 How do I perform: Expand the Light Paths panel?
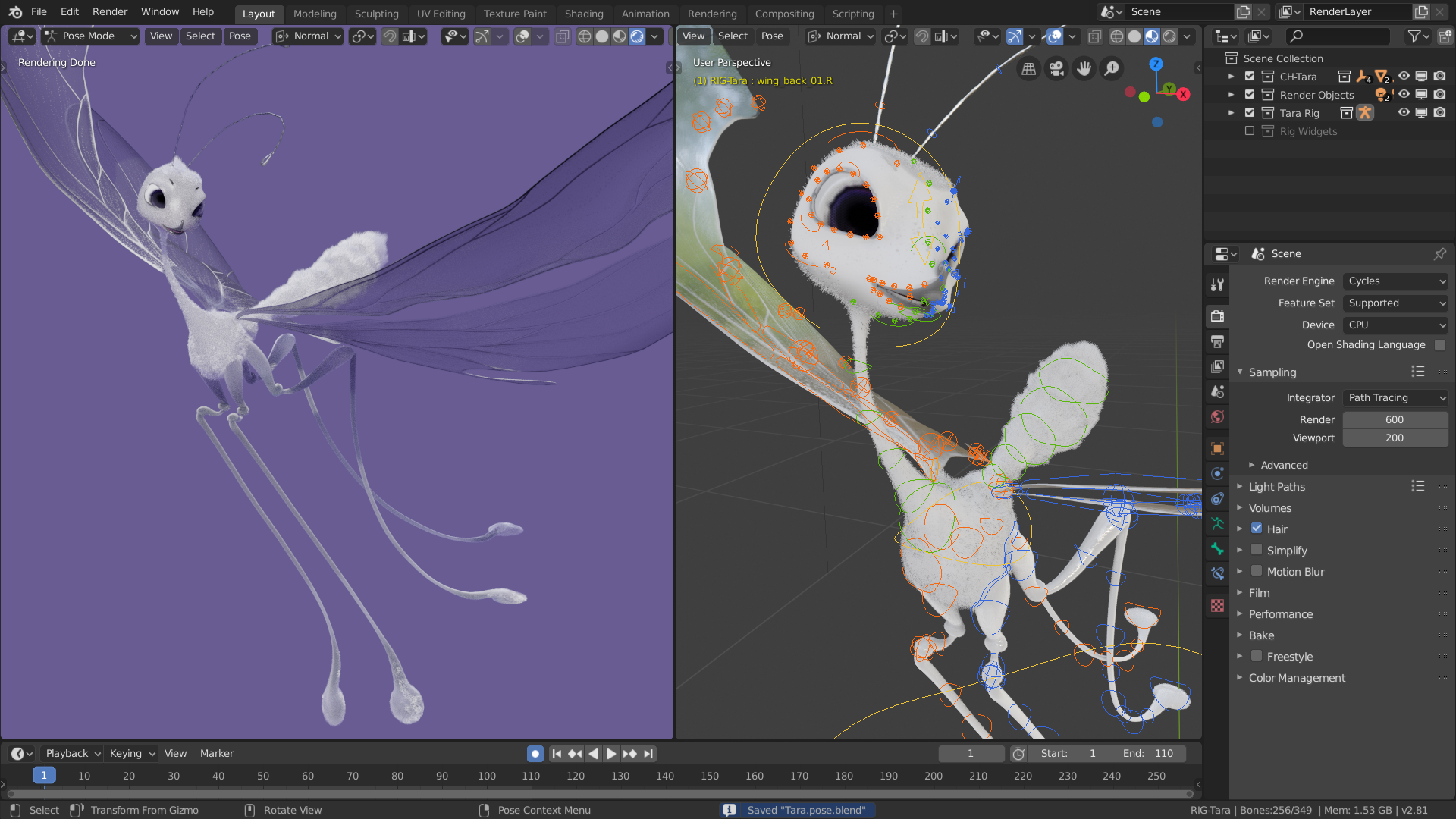tap(1276, 487)
